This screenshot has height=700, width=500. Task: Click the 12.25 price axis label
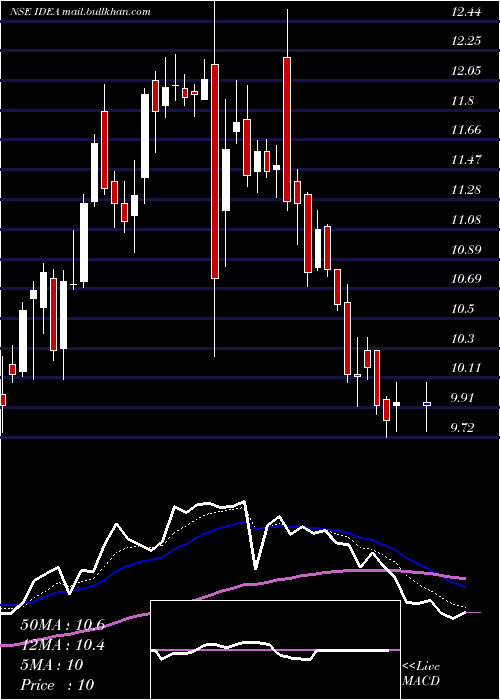tap(466, 41)
